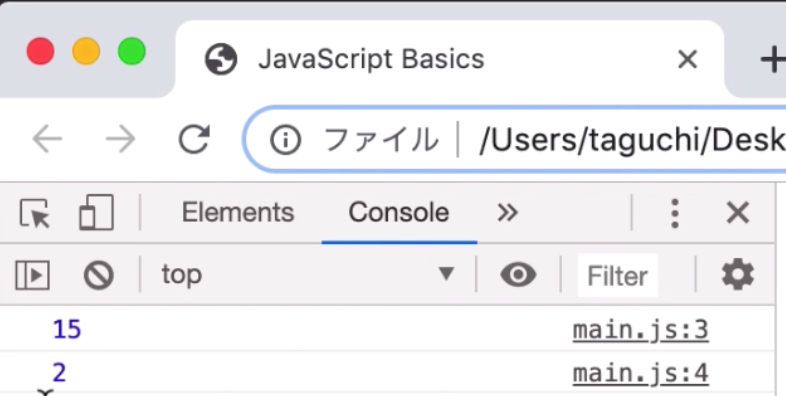Click the browser forward arrow
This screenshot has height=396, width=786.
(120, 139)
